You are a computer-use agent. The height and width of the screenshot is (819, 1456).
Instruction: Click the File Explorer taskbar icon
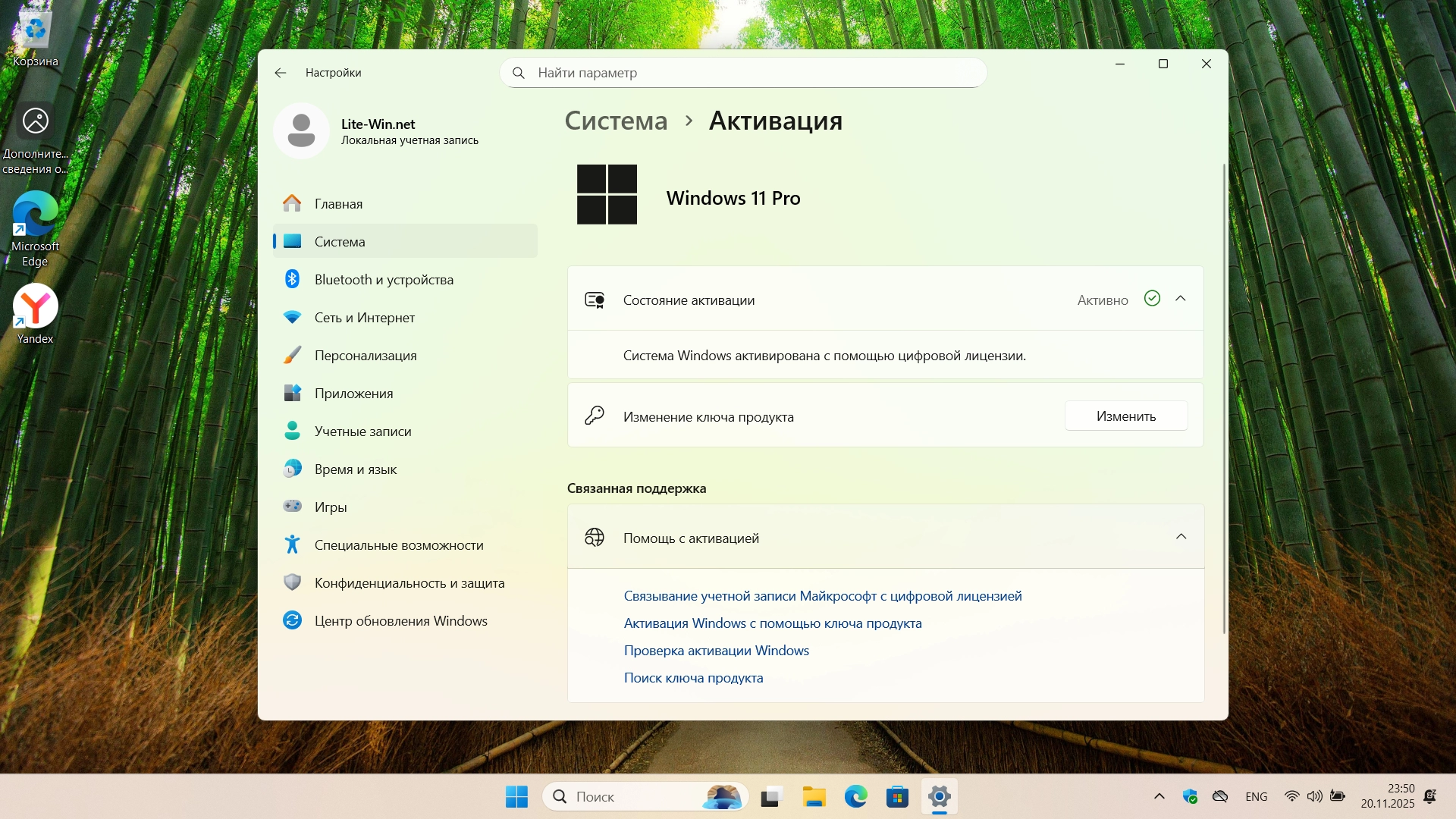[814, 797]
